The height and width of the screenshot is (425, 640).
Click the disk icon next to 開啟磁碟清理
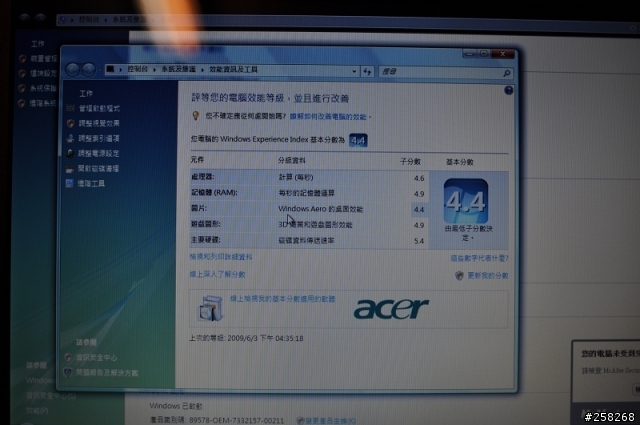(x=70, y=169)
